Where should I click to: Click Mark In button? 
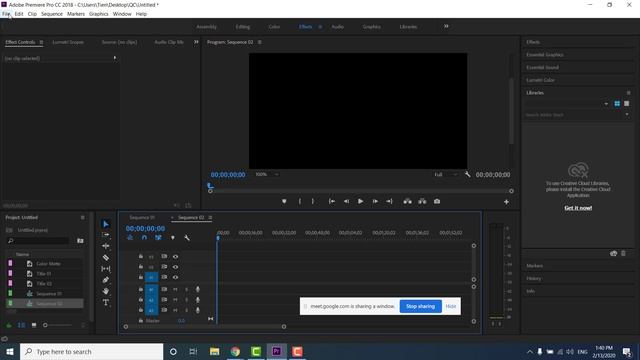[x=300, y=201]
